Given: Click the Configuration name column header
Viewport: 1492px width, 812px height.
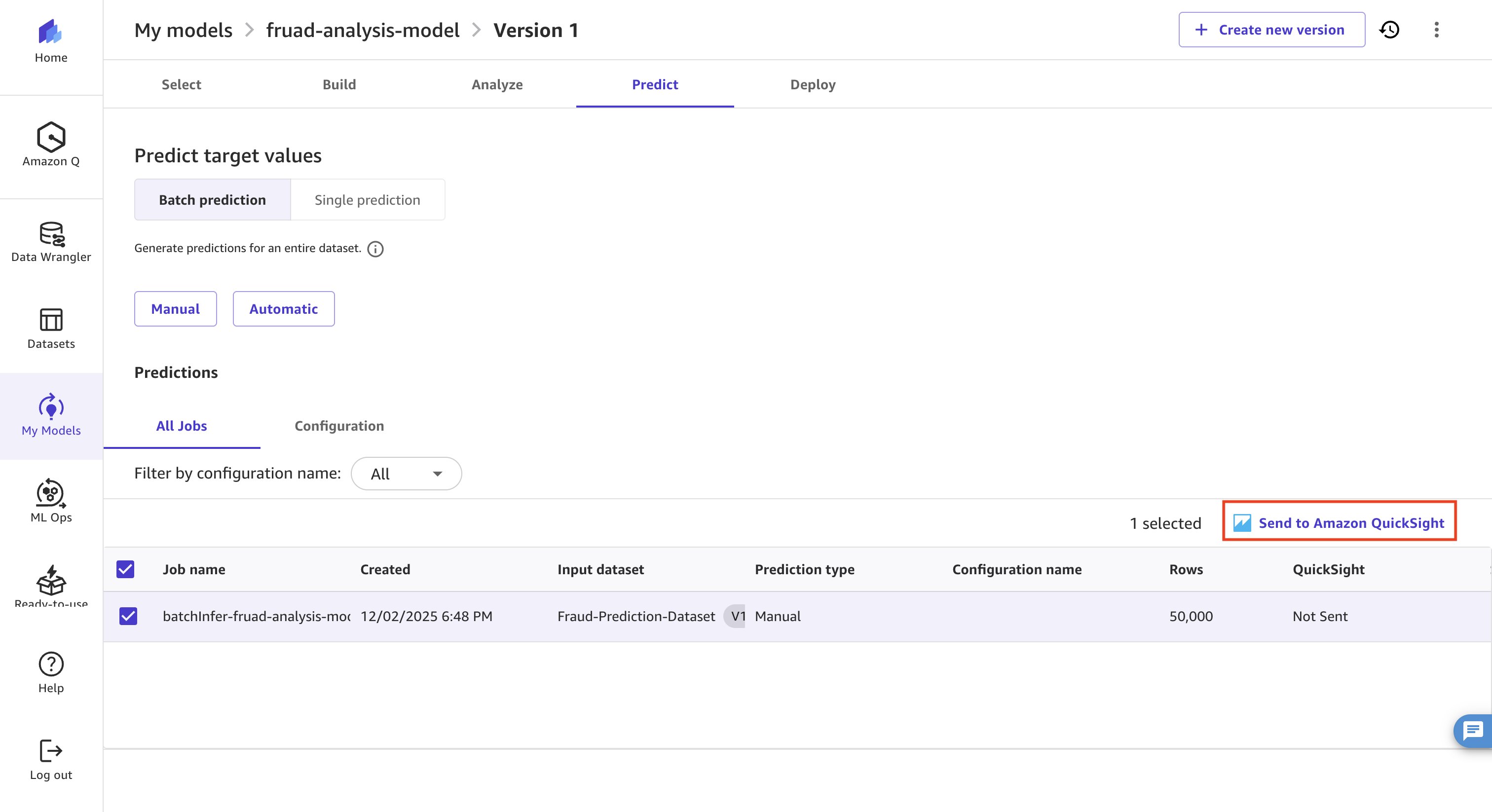Looking at the screenshot, I should tap(1017, 569).
